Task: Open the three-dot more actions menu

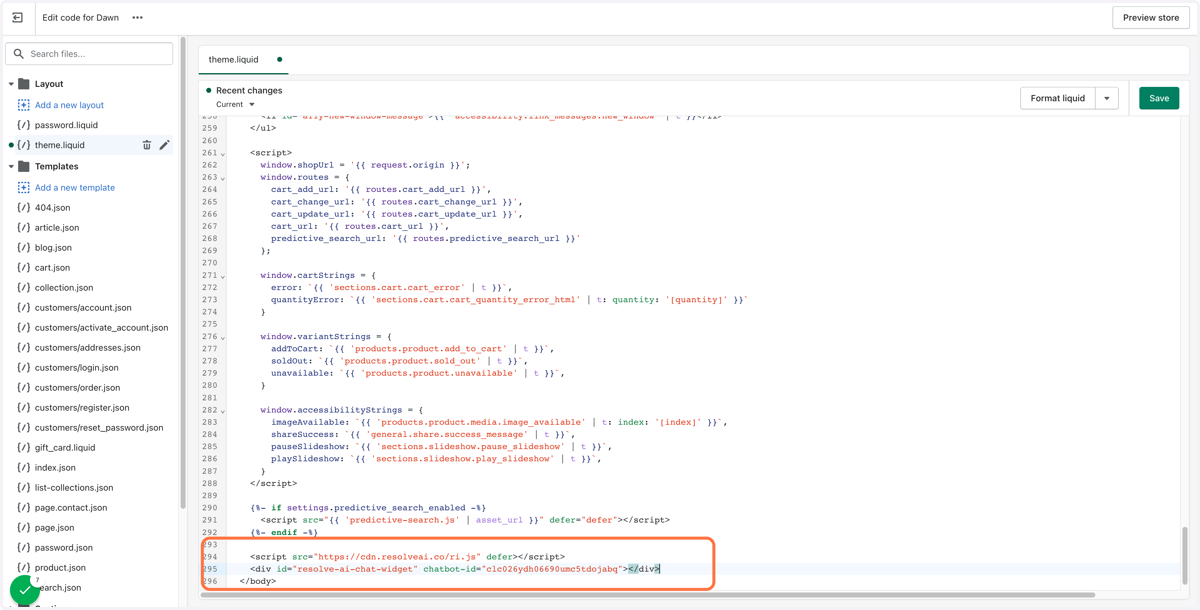Action: [138, 18]
